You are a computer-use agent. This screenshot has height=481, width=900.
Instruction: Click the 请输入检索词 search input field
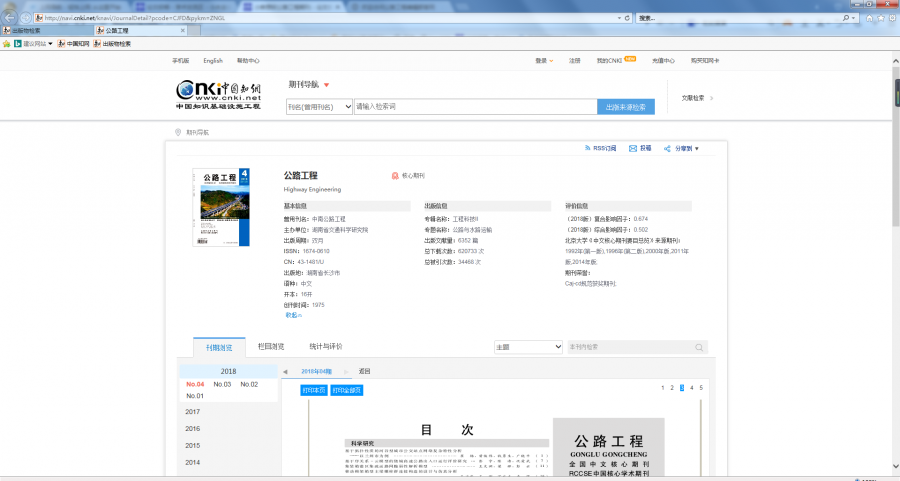[475, 106]
